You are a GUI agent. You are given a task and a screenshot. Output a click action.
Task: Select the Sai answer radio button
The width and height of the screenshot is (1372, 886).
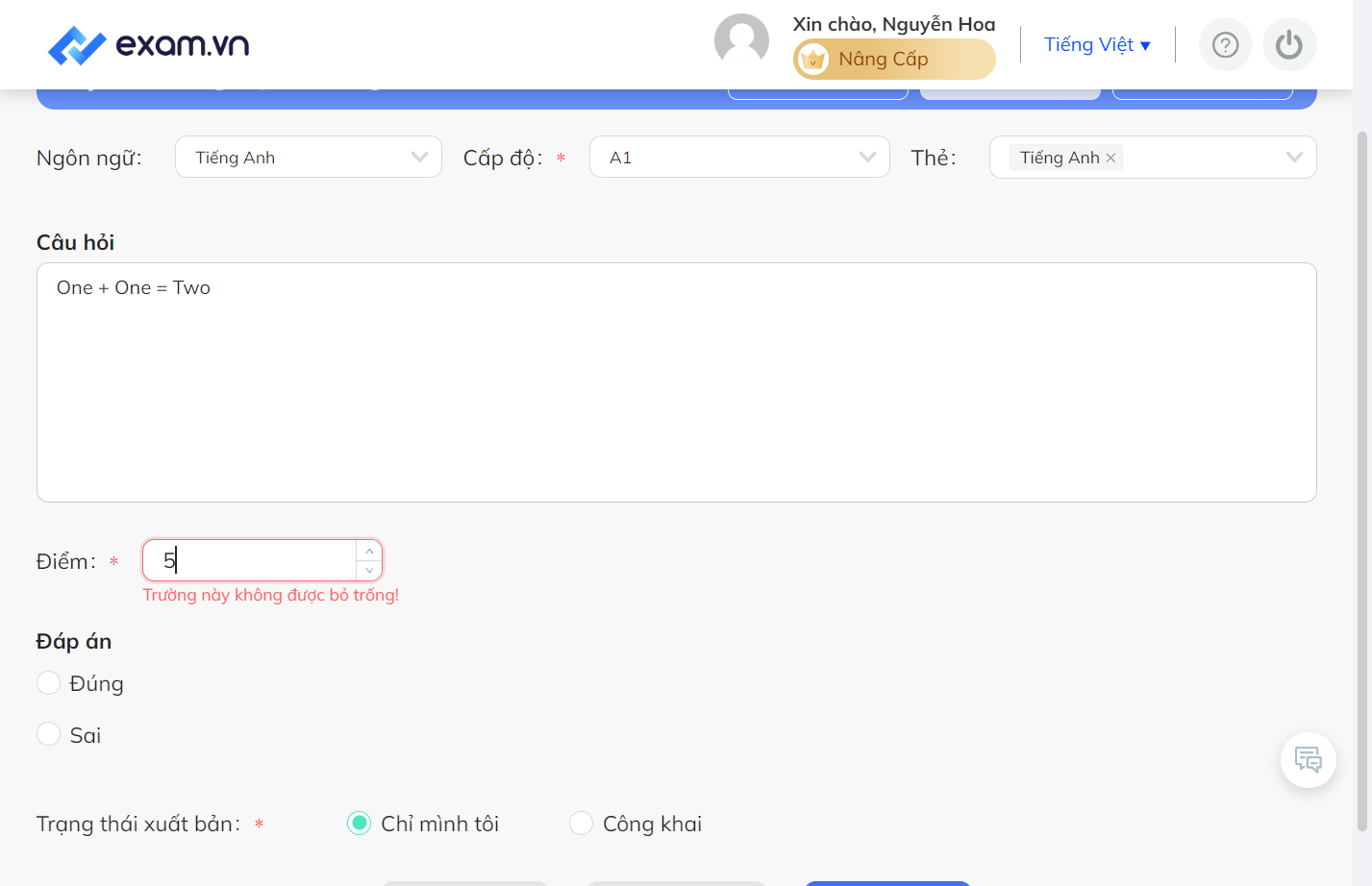(48, 734)
